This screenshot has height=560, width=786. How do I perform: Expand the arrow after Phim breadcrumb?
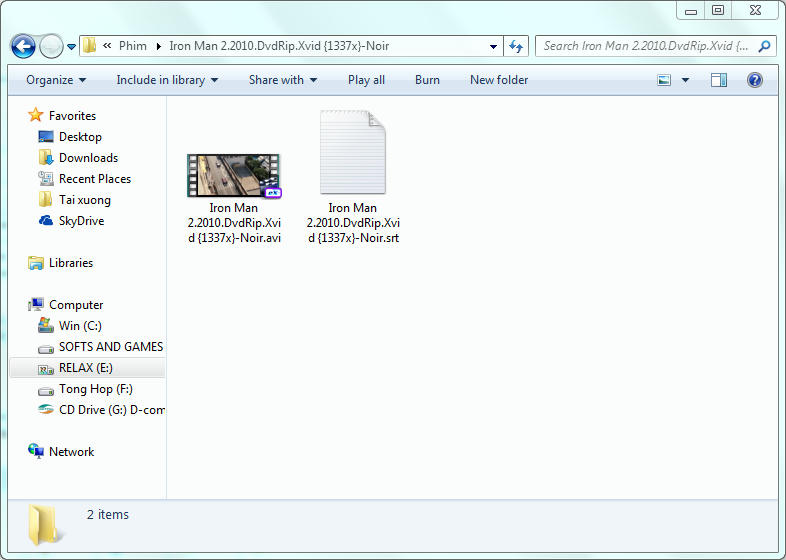click(x=158, y=46)
